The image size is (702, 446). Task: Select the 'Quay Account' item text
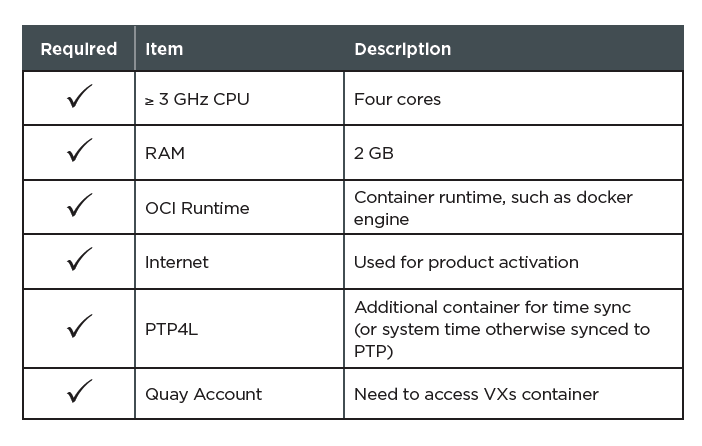click(x=203, y=395)
